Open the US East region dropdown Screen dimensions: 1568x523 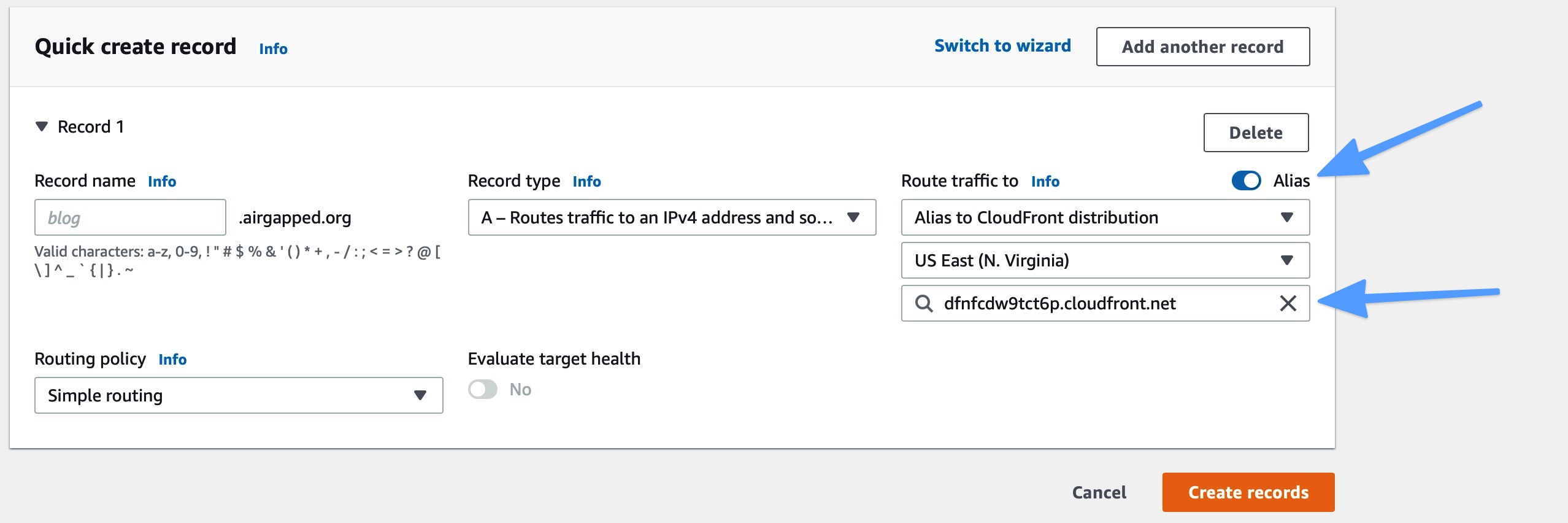click(x=1105, y=260)
